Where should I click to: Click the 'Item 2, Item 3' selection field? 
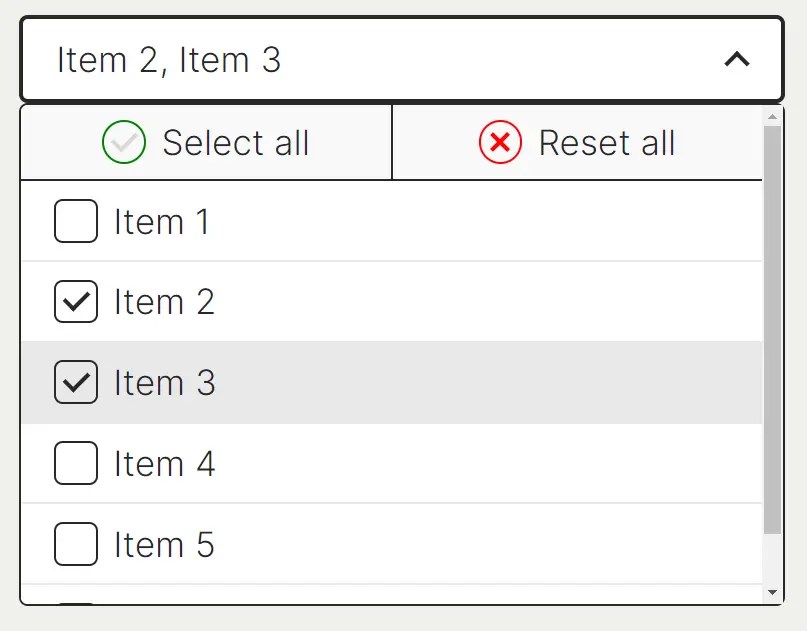(402, 59)
